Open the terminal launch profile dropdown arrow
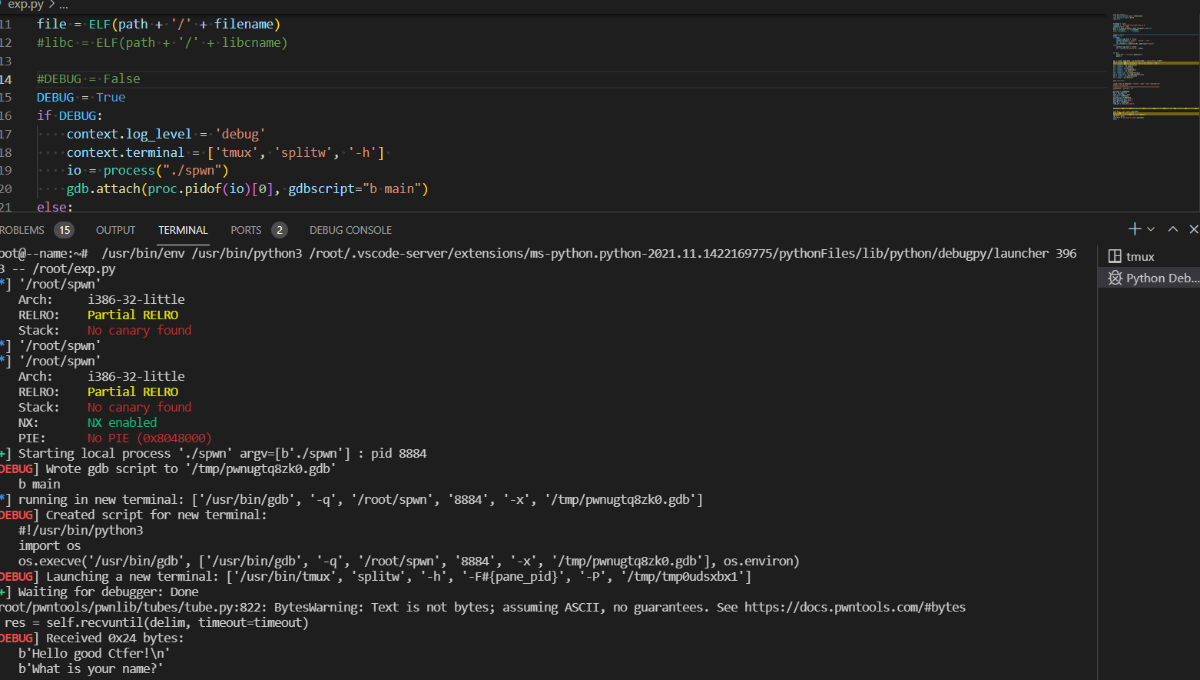 [x=1151, y=229]
